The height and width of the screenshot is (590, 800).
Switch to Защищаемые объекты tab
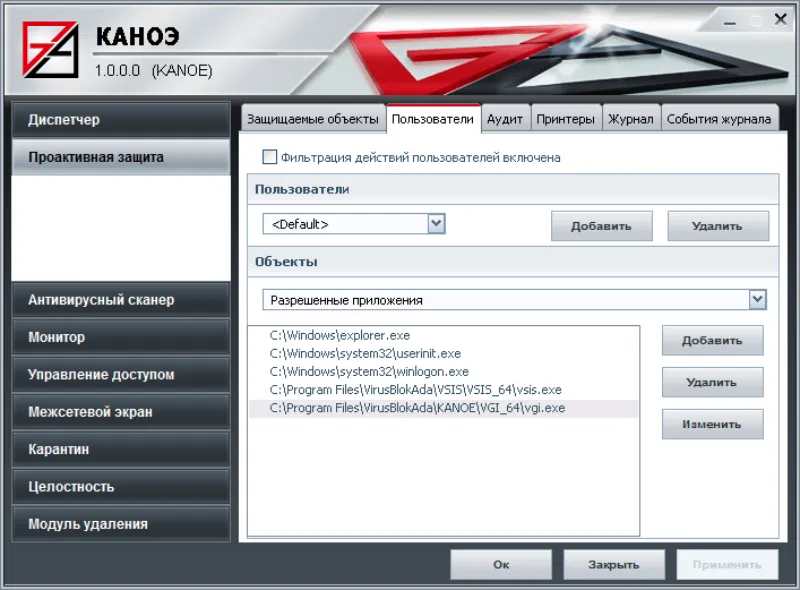click(313, 119)
